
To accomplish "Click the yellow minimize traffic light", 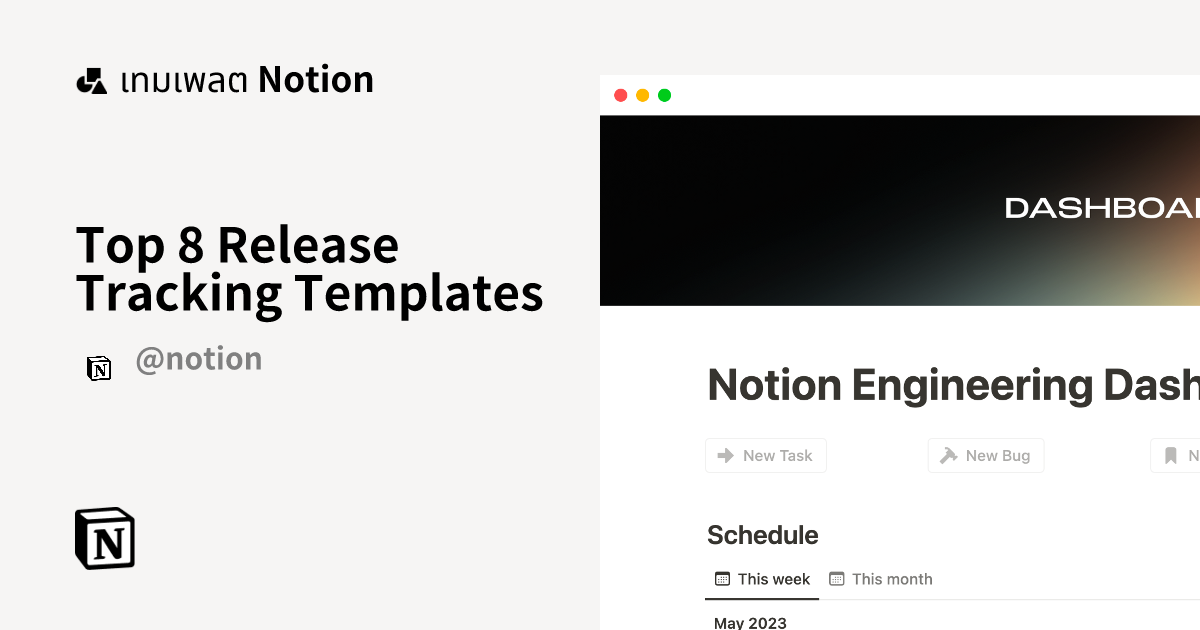I will click(642, 95).
